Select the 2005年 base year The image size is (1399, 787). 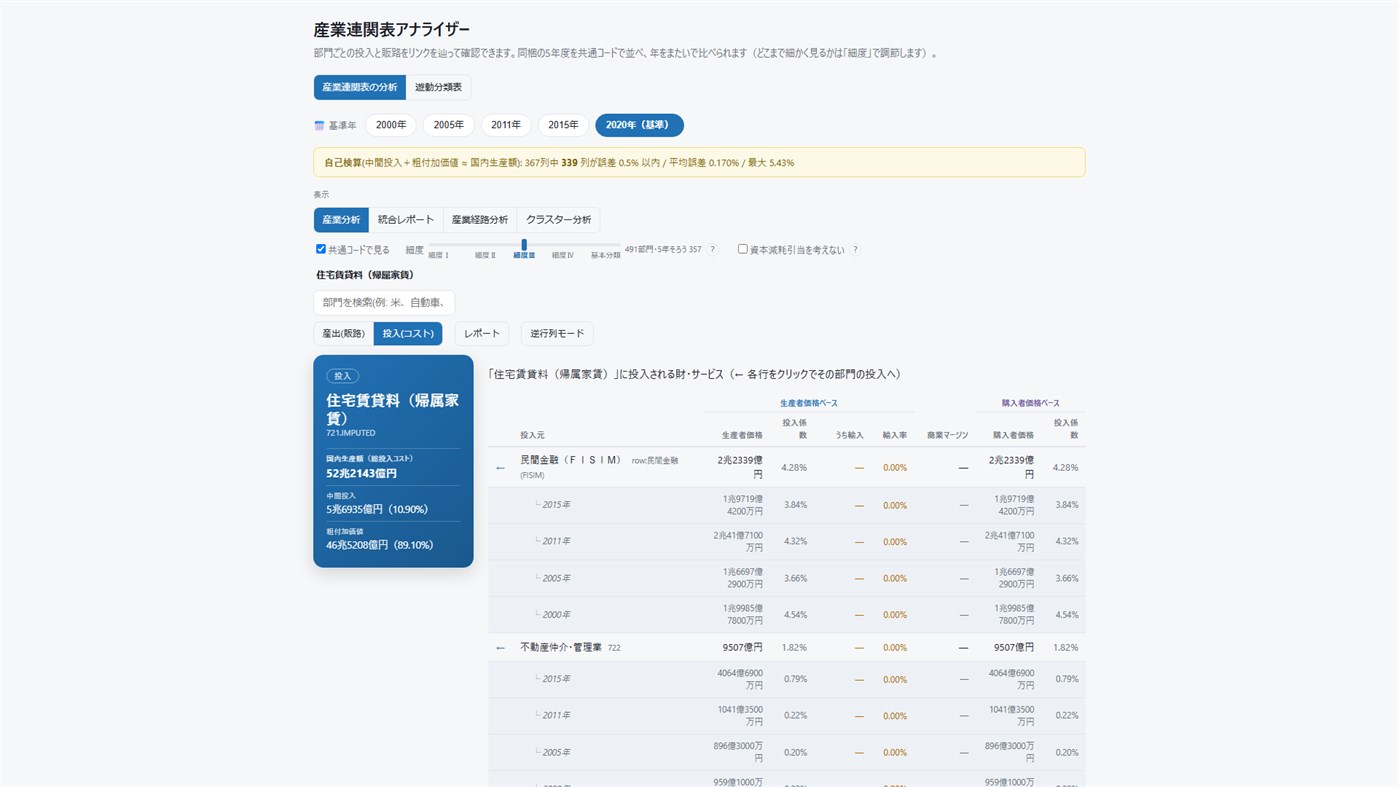click(449, 125)
